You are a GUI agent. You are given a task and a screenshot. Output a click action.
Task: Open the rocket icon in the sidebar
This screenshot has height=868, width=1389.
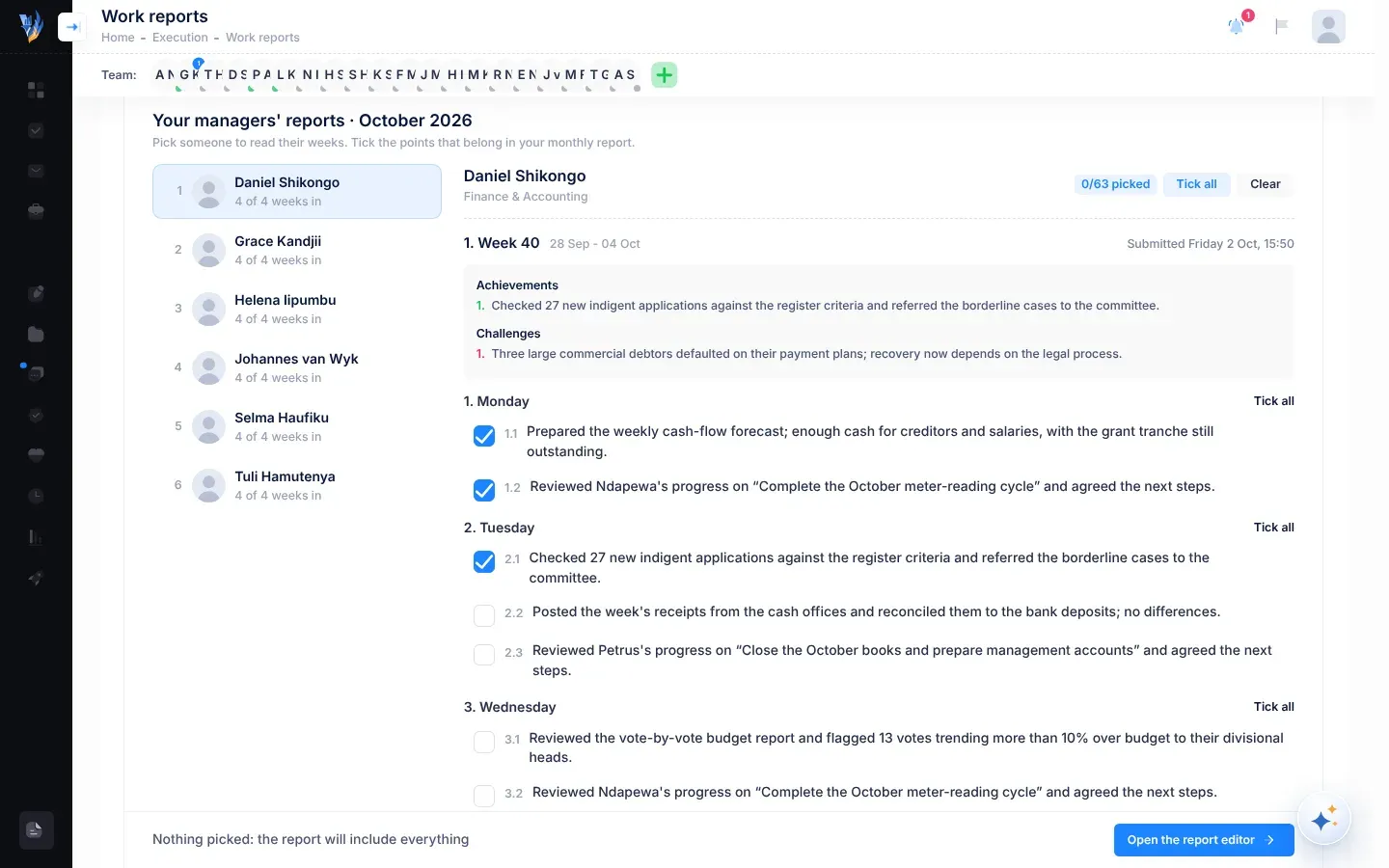(36, 578)
